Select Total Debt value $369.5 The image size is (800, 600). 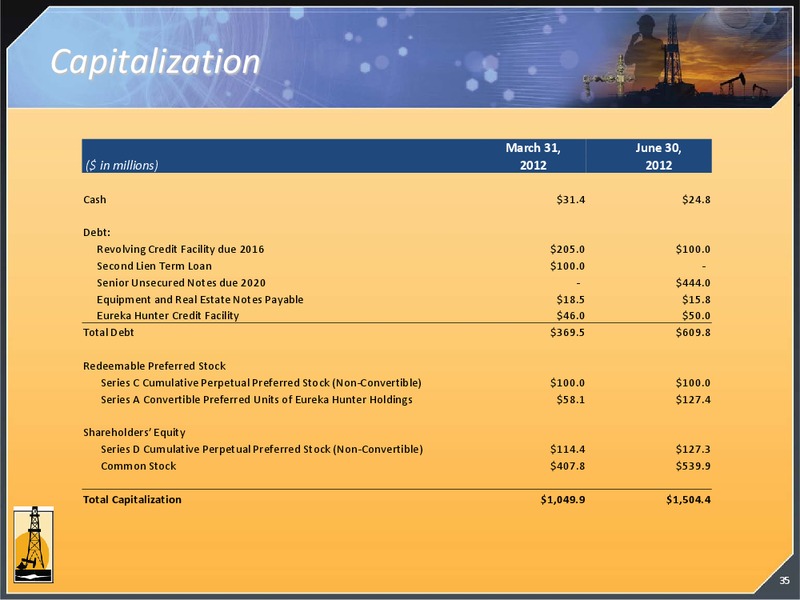tap(567, 333)
